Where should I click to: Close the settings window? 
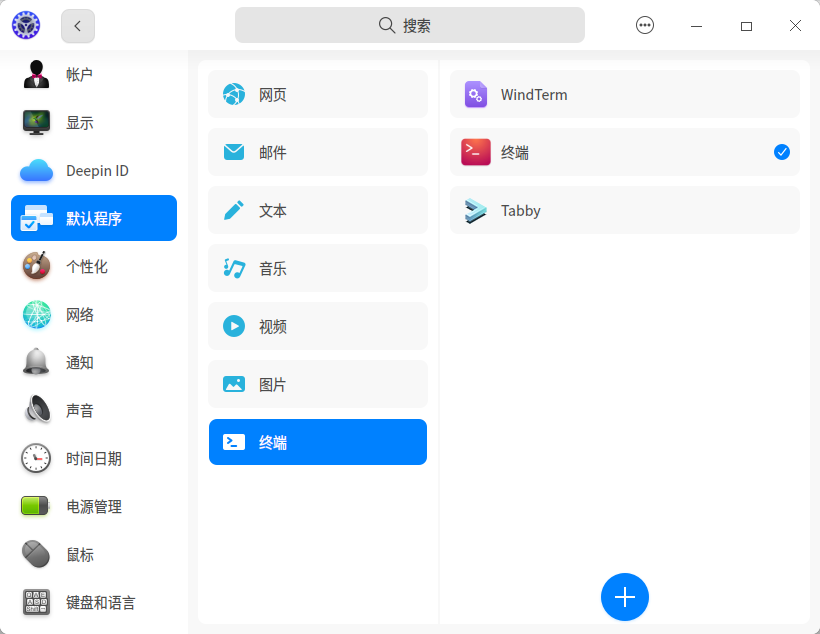(x=795, y=26)
